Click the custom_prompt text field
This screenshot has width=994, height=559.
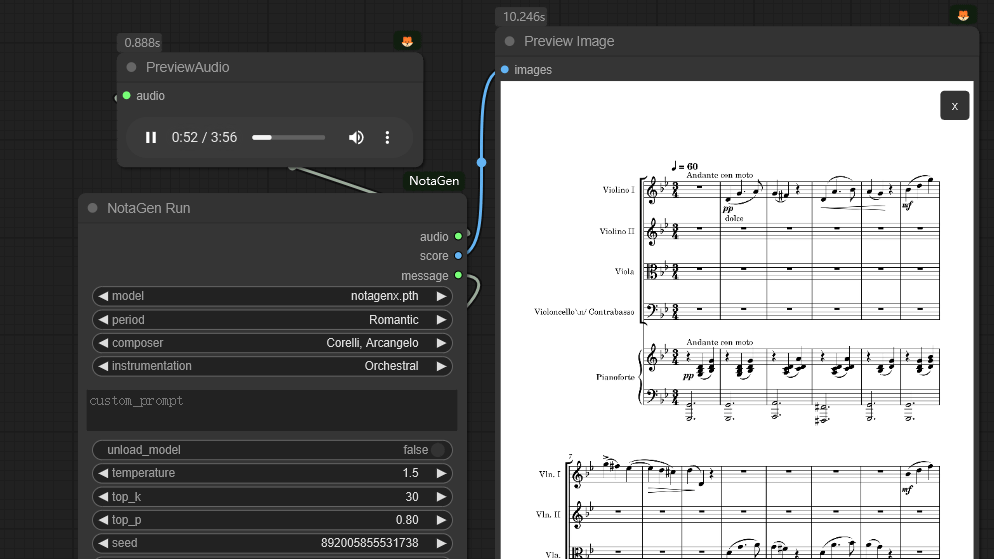pos(272,410)
